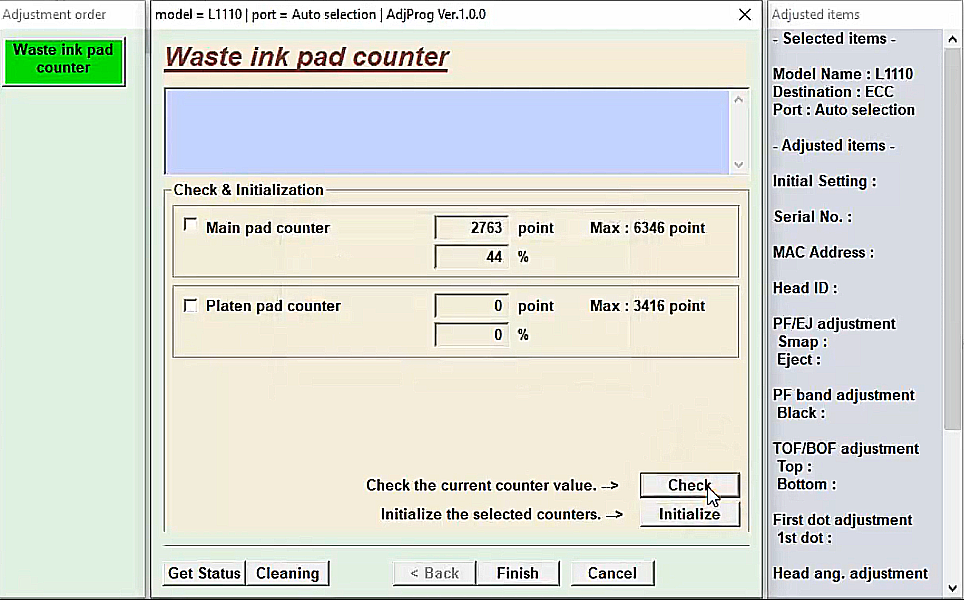This screenshot has height=600, width=964.
Task: Click the Adjustment order panel header
Action: pos(54,15)
